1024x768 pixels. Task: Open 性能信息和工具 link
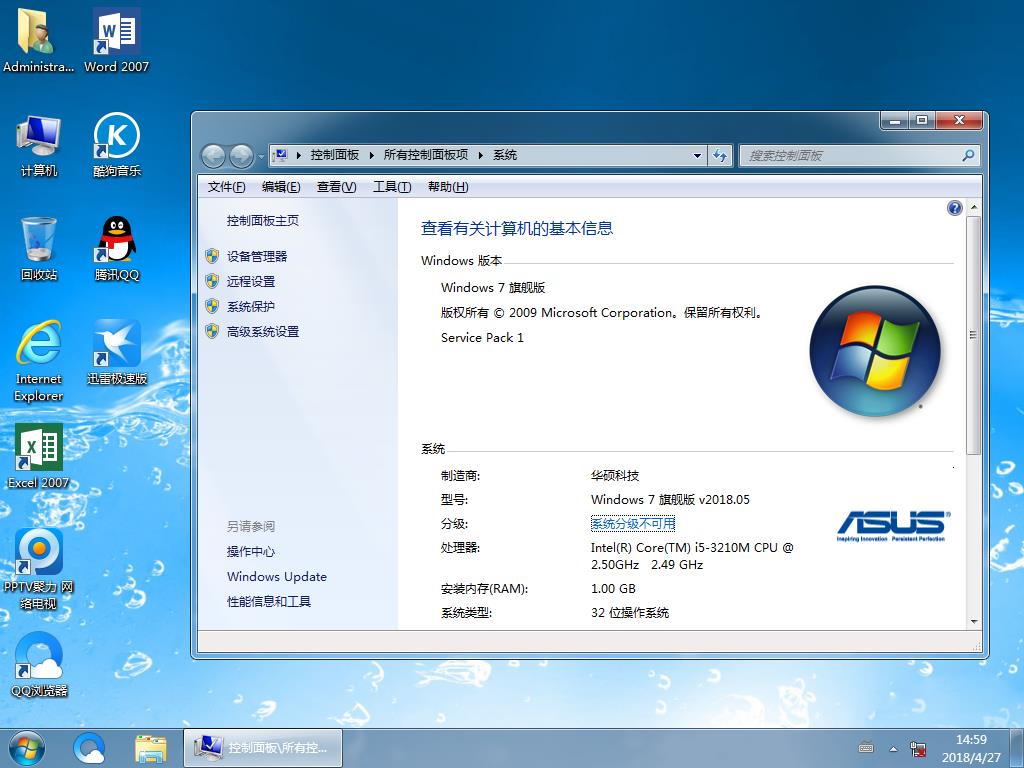click(x=268, y=601)
